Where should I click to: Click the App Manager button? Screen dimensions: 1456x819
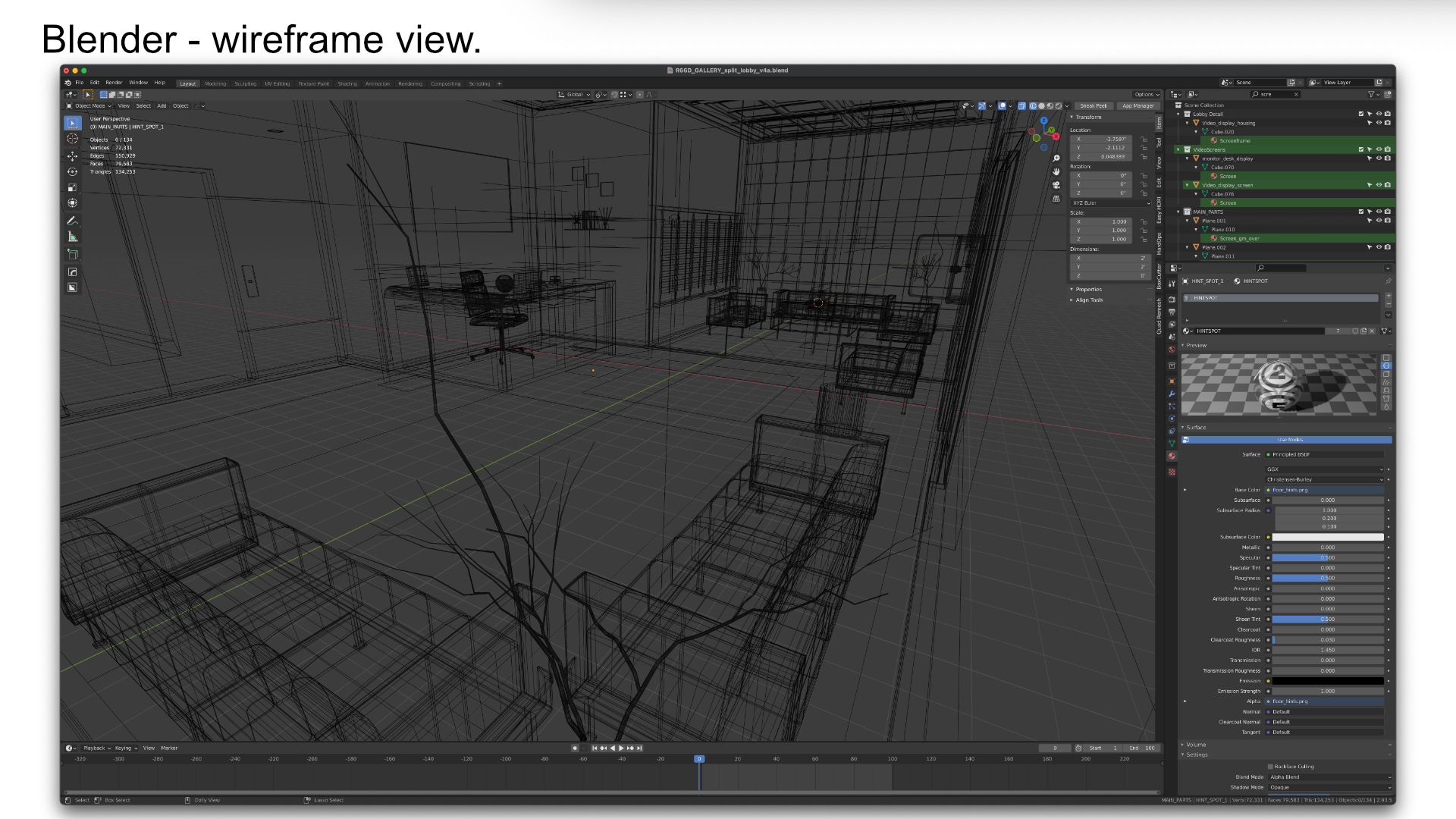[1137, 106]
